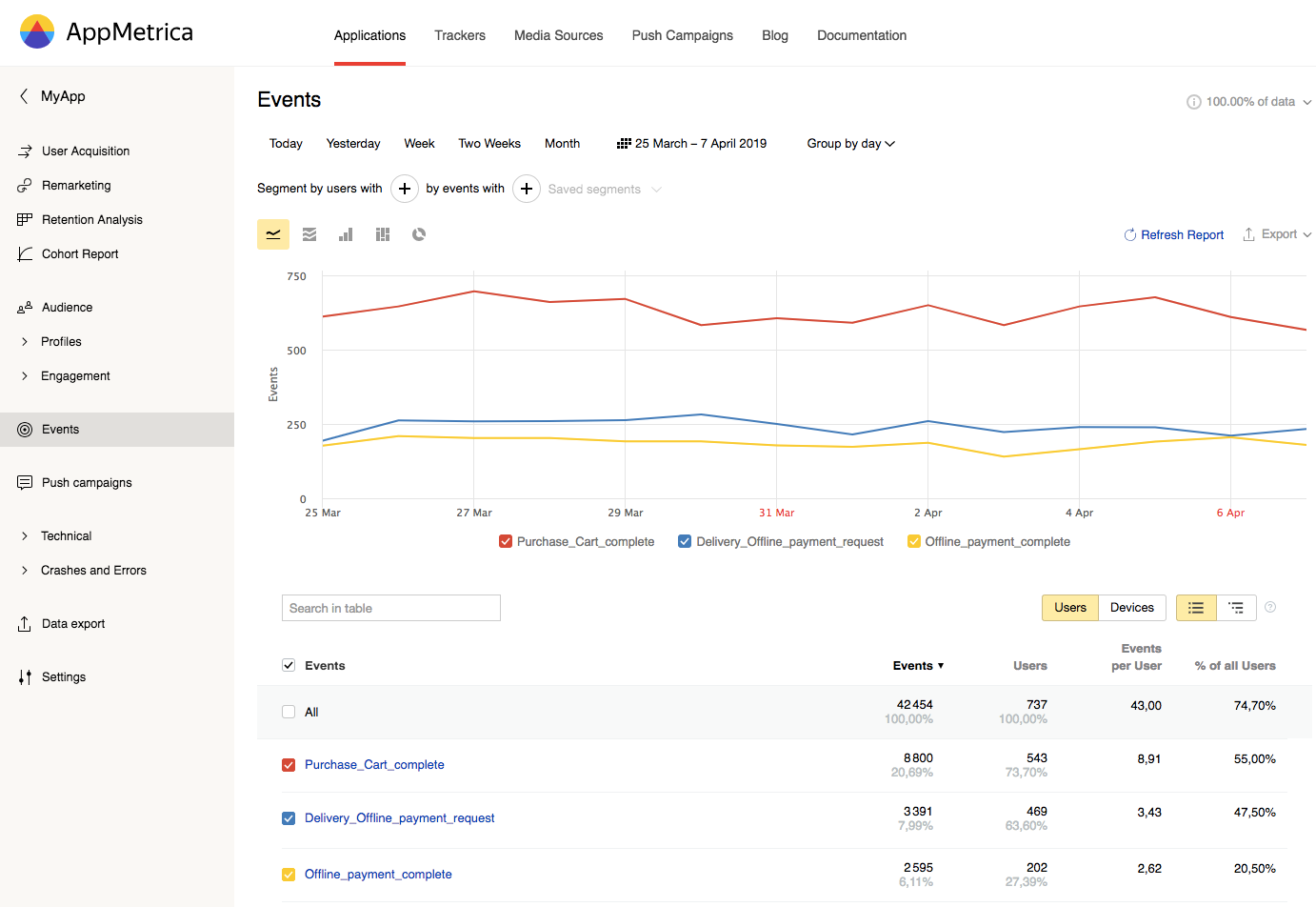Go to the Push Campaigns tab

[x=683, y=35]
